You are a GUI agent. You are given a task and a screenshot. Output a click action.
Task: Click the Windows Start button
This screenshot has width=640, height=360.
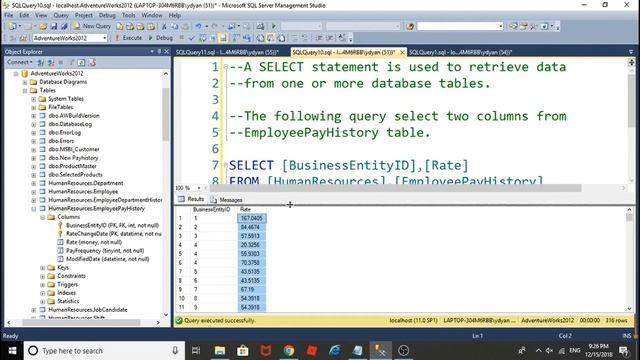click(x=12, y=351)
